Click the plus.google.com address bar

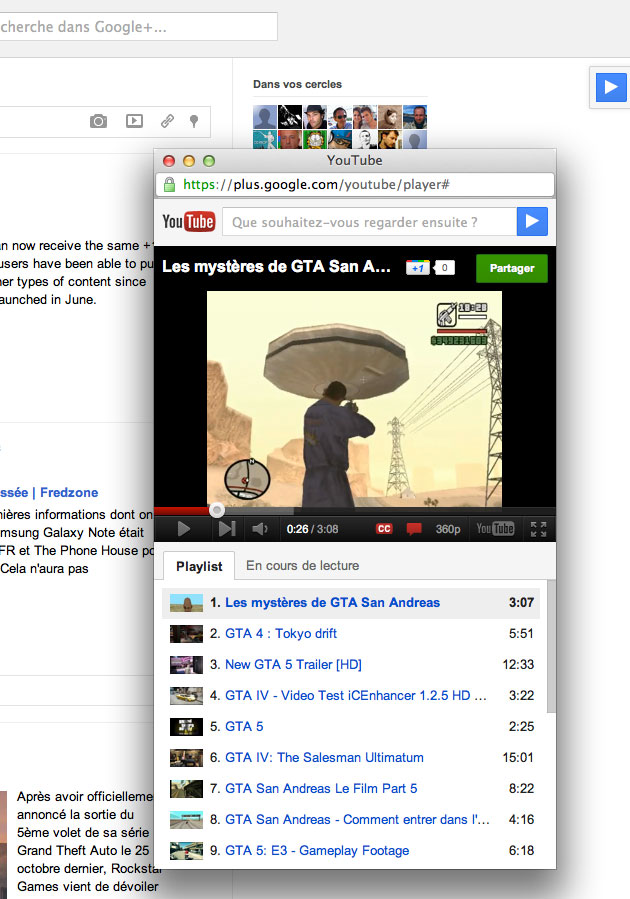click(x=355, y=184)
